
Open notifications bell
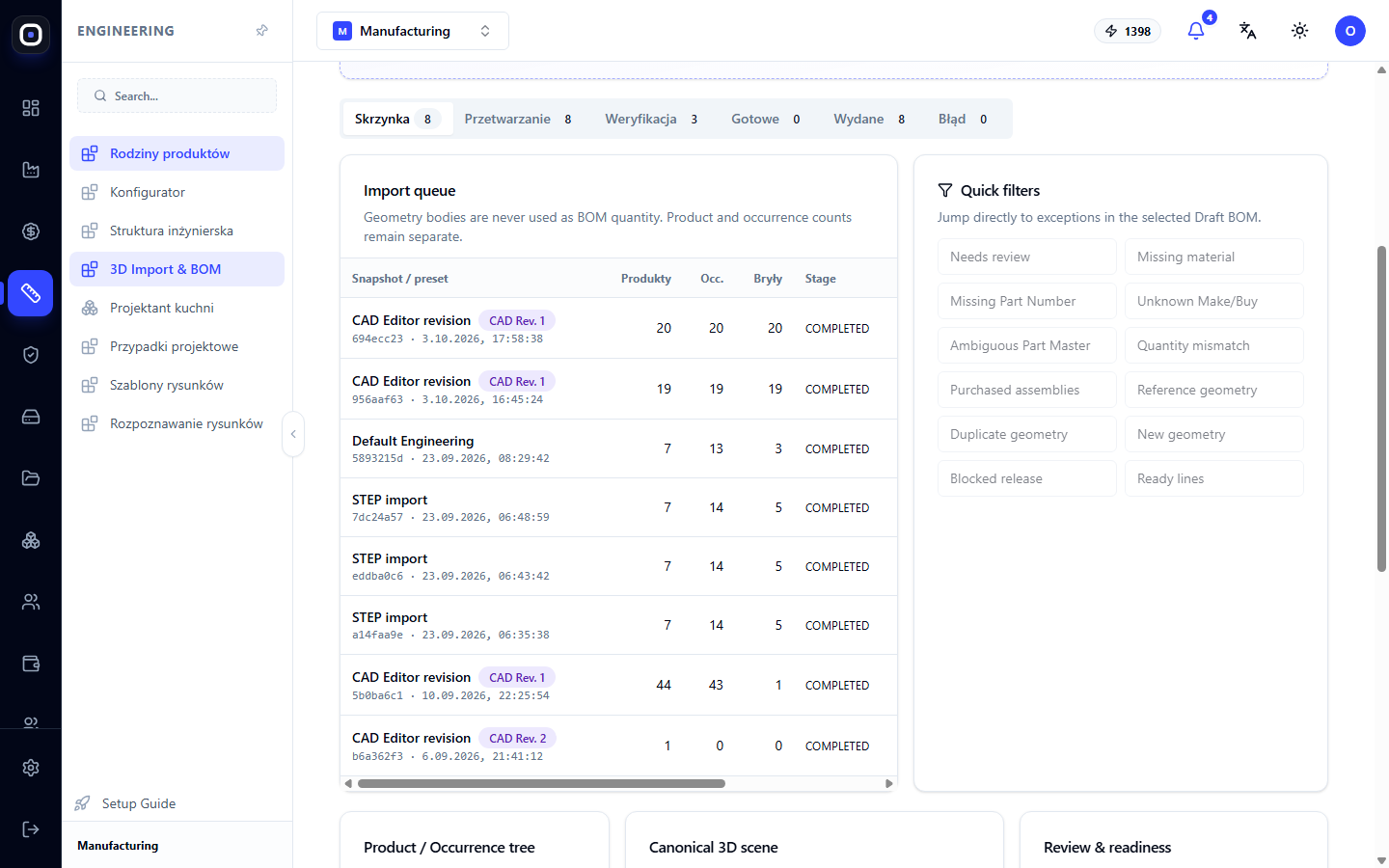[1196, 31]
